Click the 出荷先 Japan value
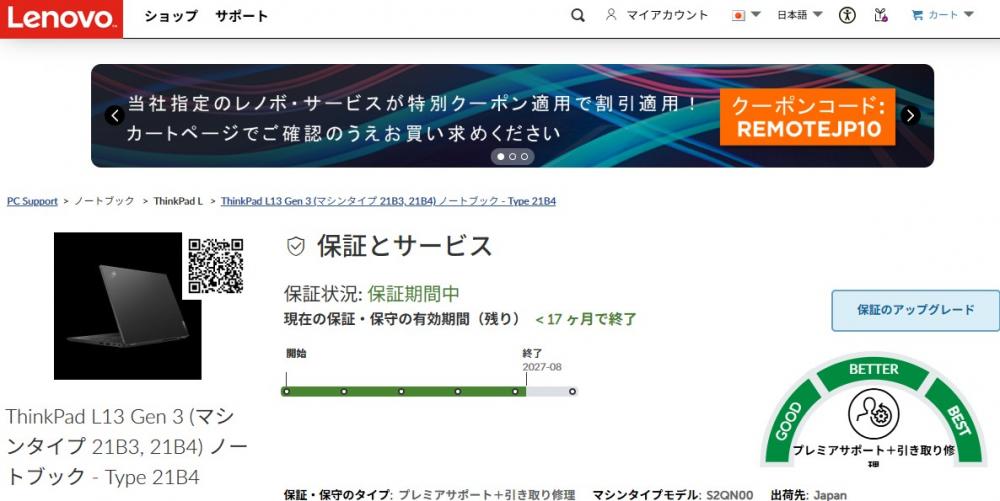This screenshot has height=501, width=1000. tap(830, 495)
